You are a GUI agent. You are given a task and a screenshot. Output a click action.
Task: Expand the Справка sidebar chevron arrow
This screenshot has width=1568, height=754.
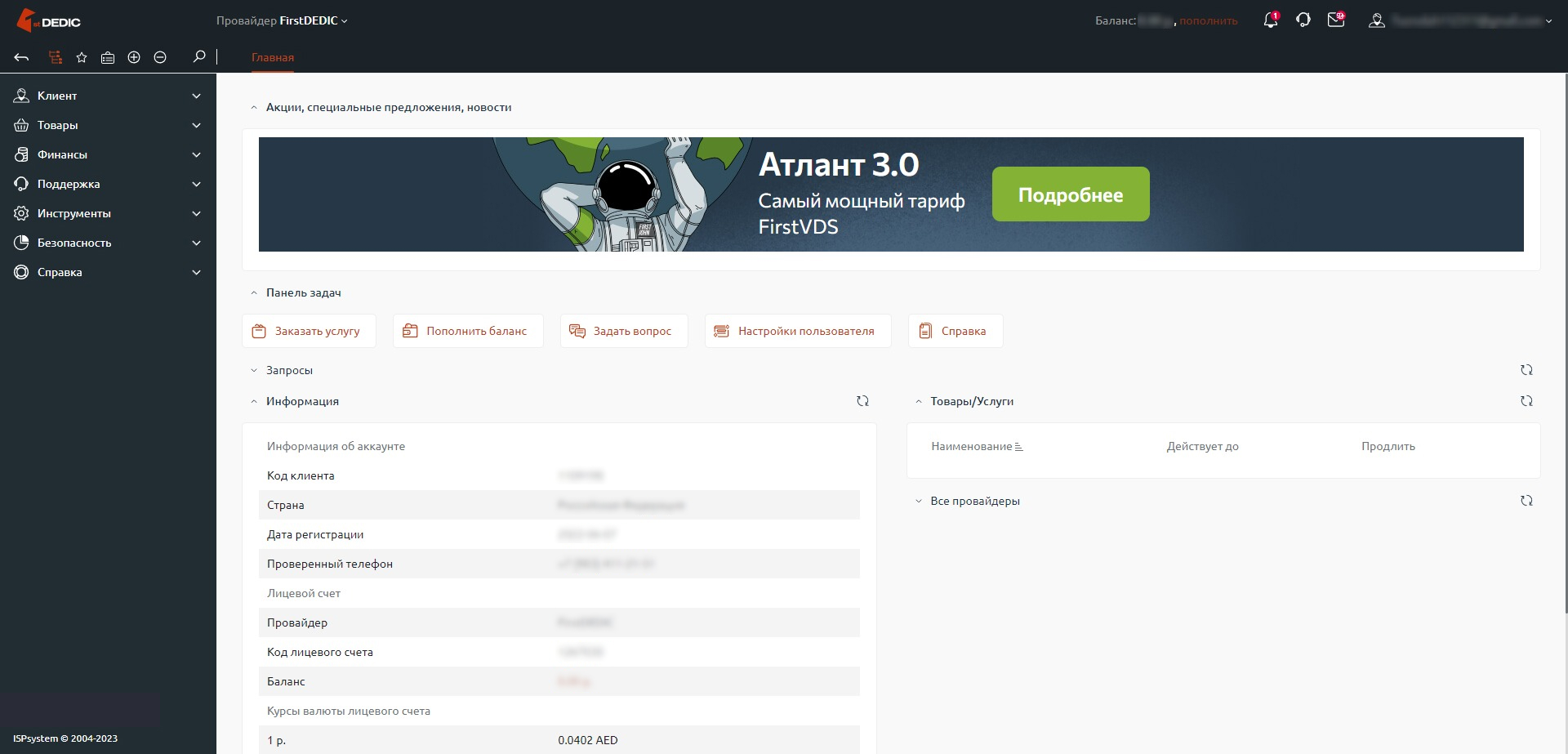(196, 272)
